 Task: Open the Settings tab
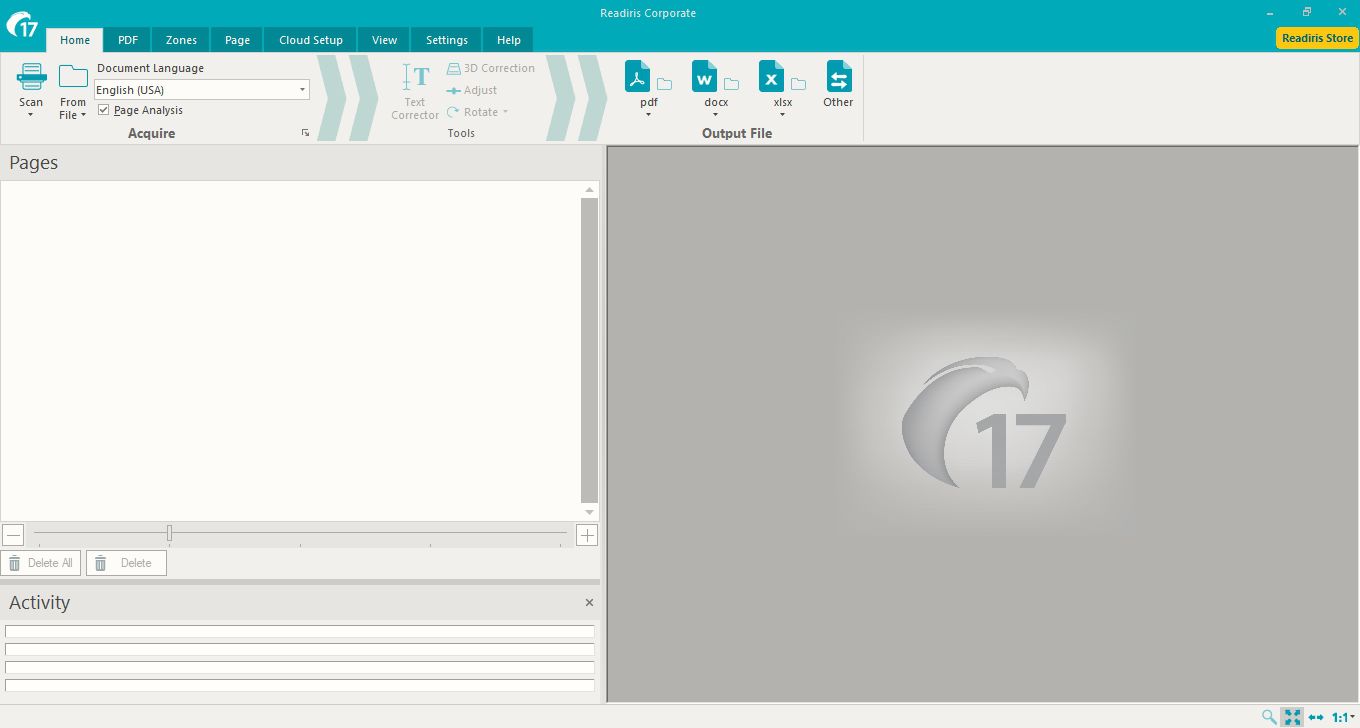point(447,40)
